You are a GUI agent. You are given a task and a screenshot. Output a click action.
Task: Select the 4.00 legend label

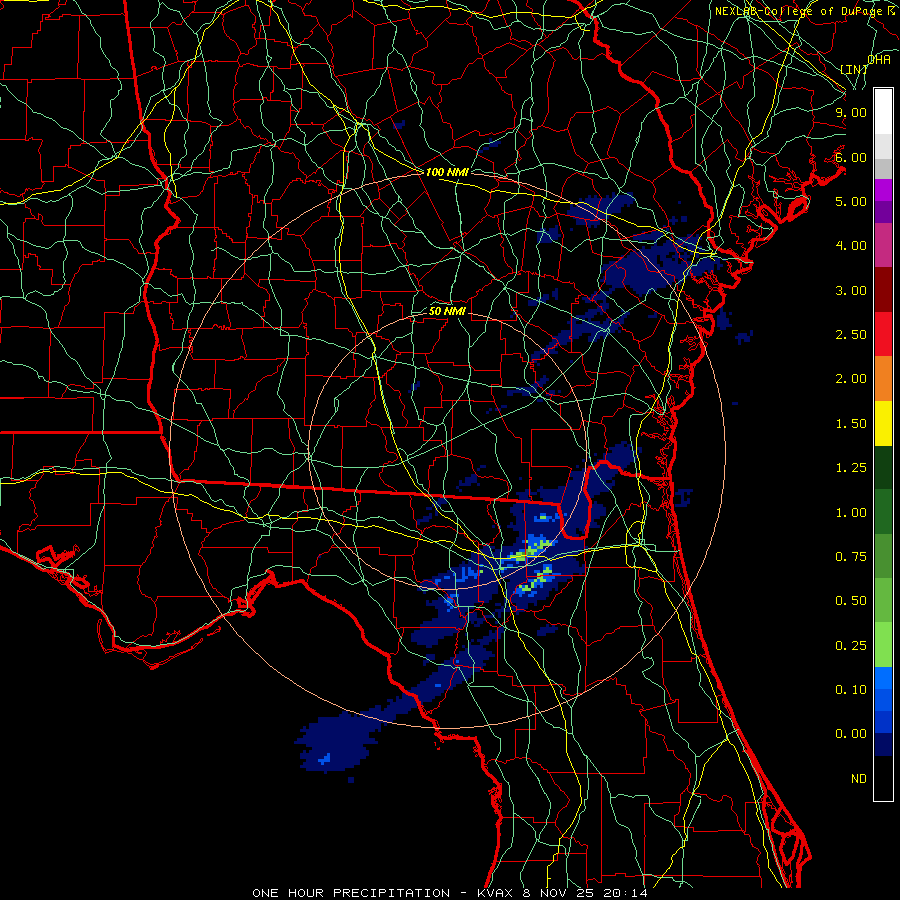click(851, 246)
